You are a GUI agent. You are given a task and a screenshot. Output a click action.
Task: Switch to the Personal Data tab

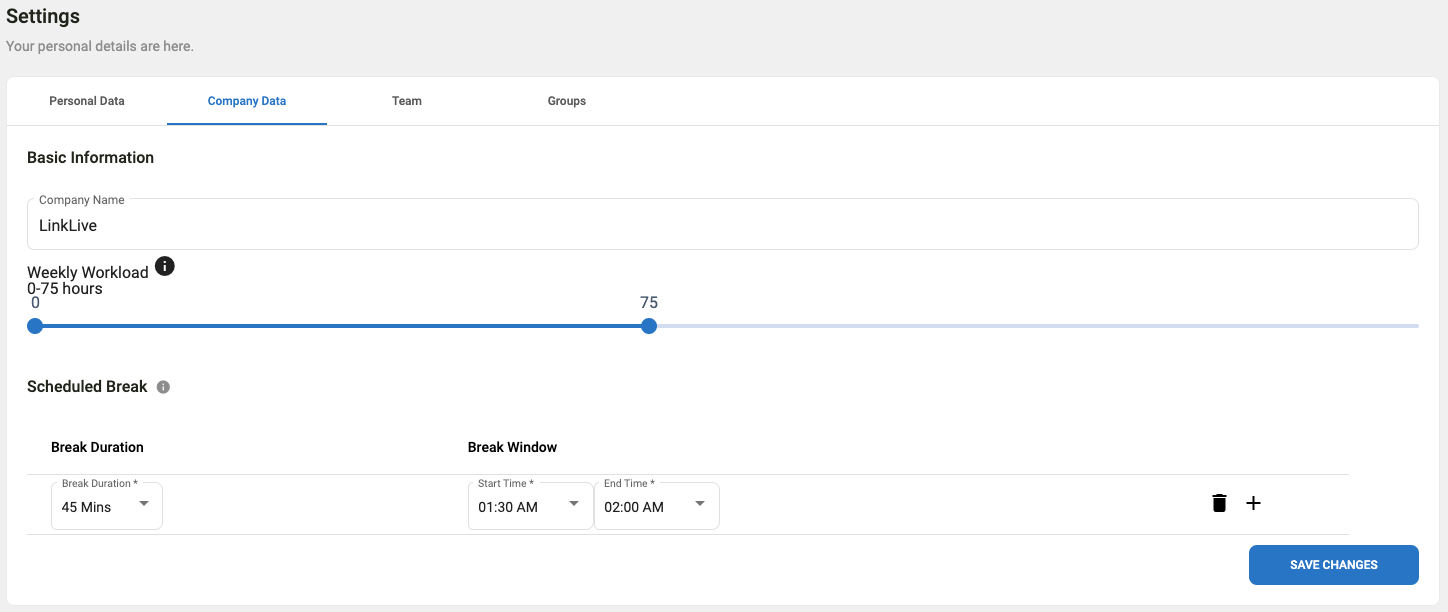point(87,101)
